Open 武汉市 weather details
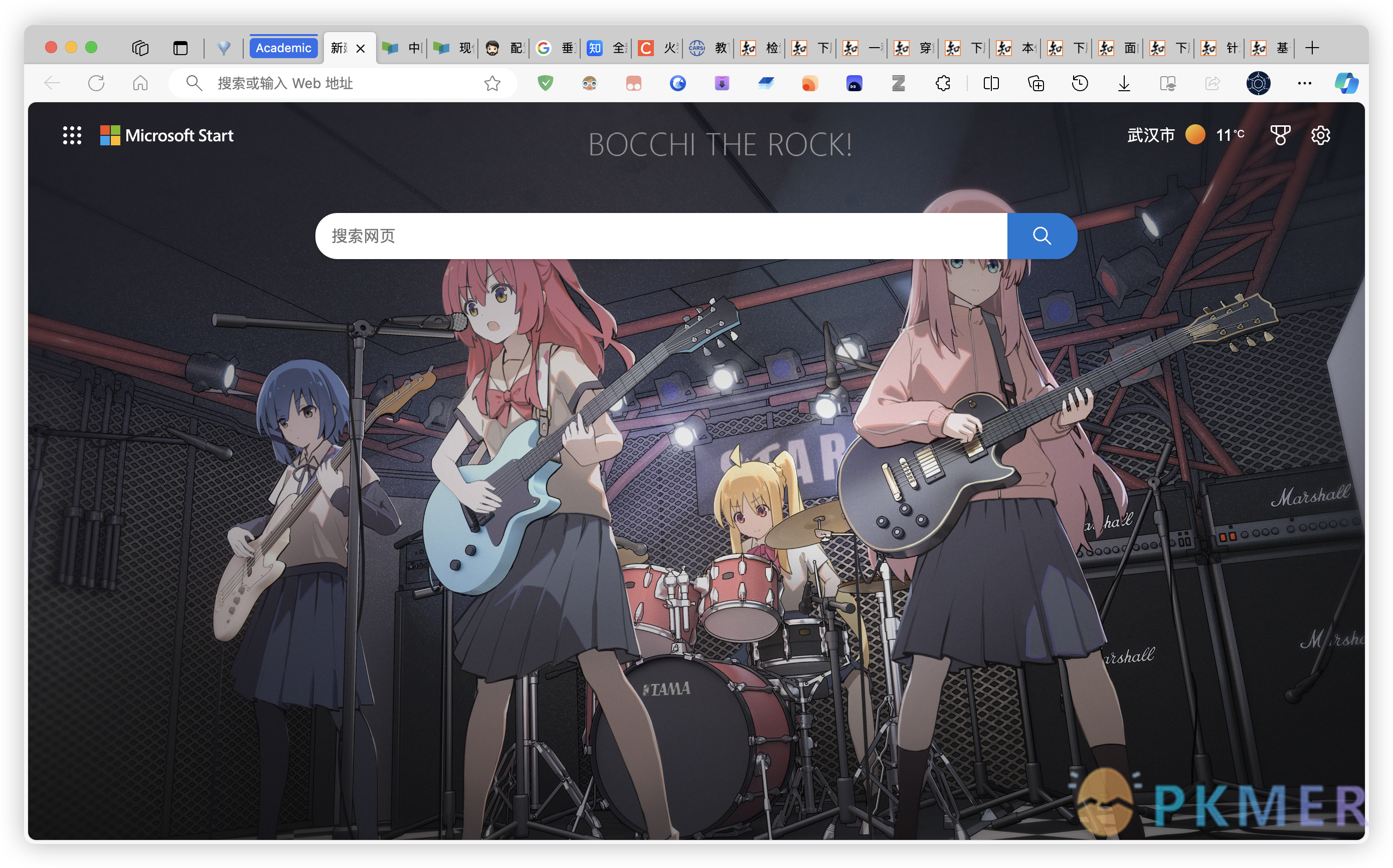1393x868 pixels. [1185, 135]
